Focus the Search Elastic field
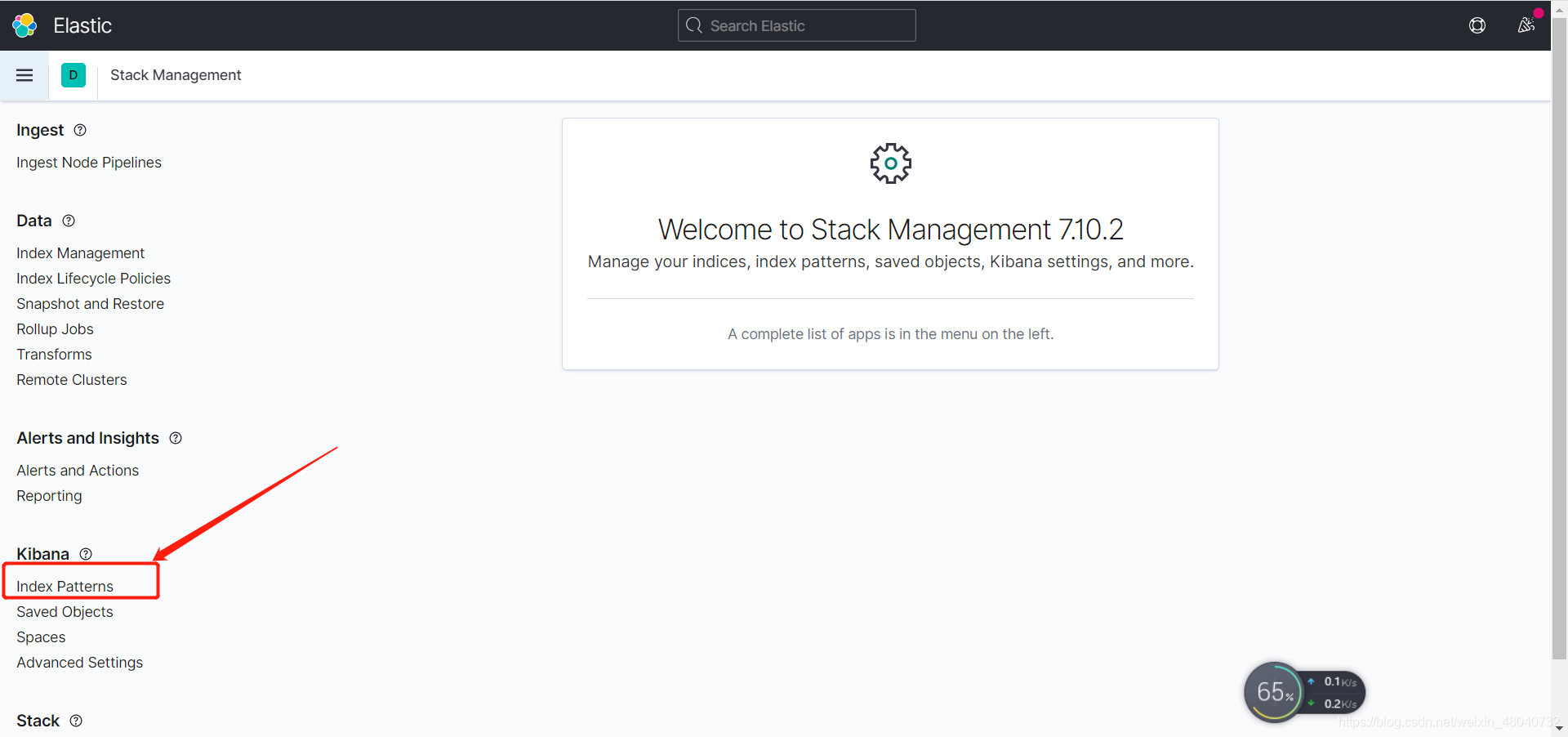 point(797,25)
